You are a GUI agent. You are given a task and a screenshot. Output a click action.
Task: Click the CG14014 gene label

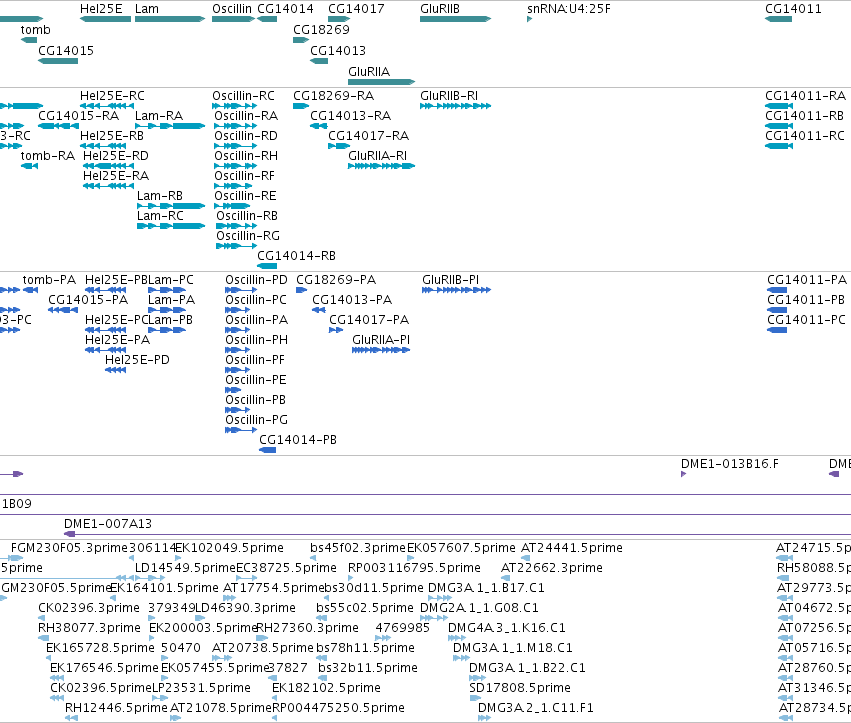click(x=285, y=9)
